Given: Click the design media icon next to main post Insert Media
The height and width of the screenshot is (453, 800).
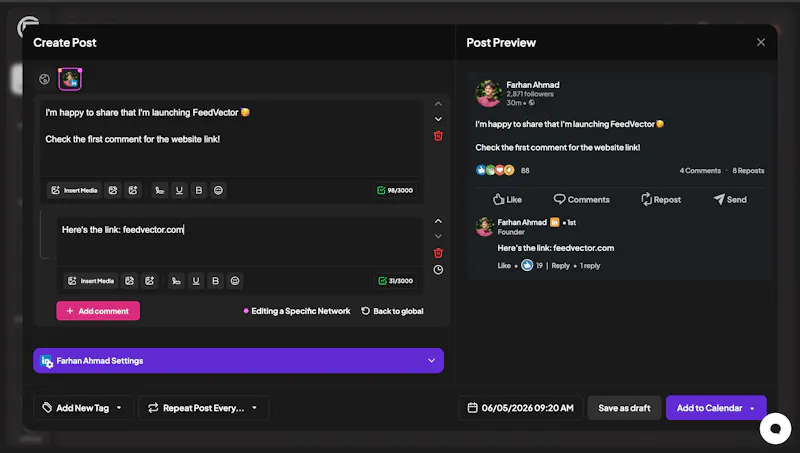Looking at the screenshot, I should [x=113, y=190].
